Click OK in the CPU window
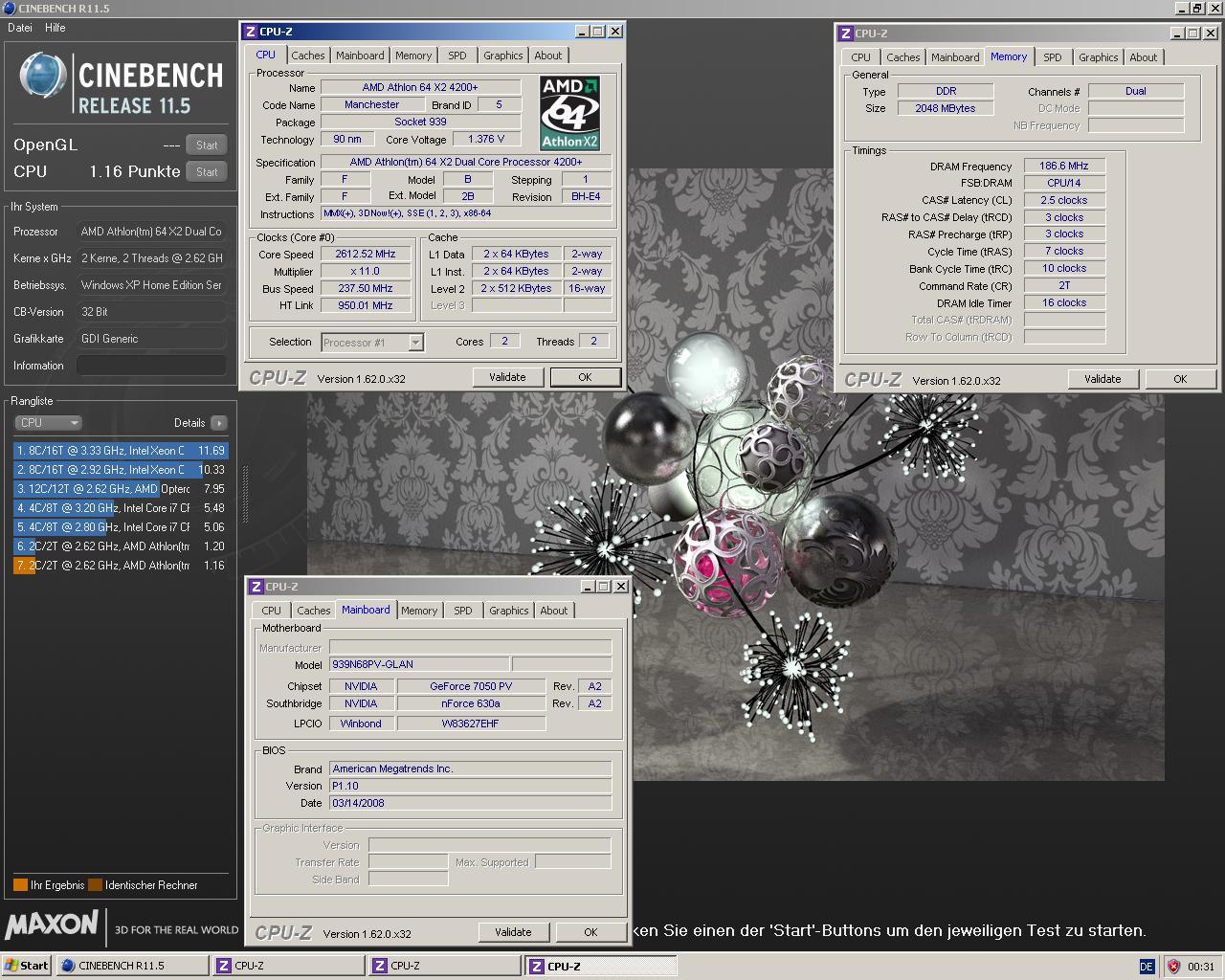 [585, 377]
